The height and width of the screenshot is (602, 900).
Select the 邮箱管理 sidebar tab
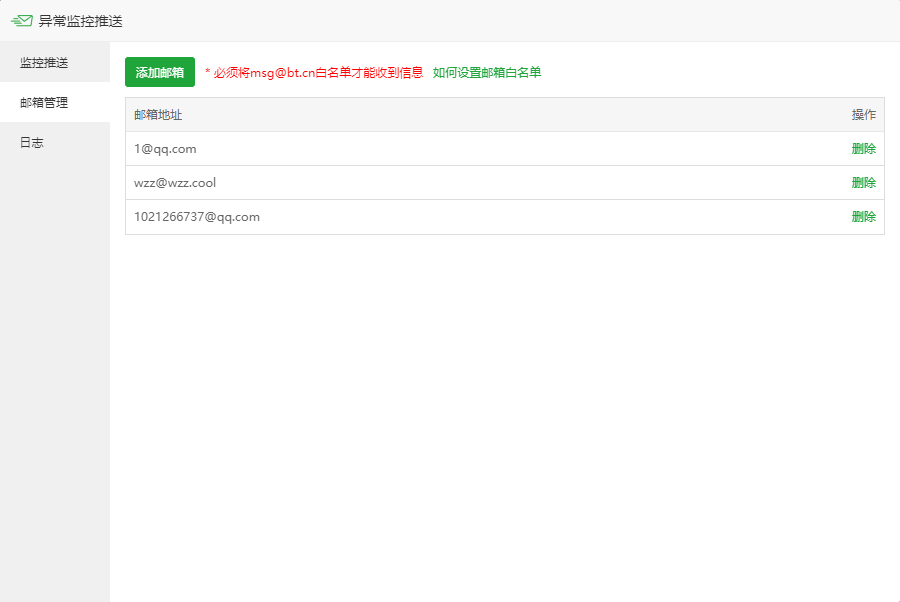[55, 102]
